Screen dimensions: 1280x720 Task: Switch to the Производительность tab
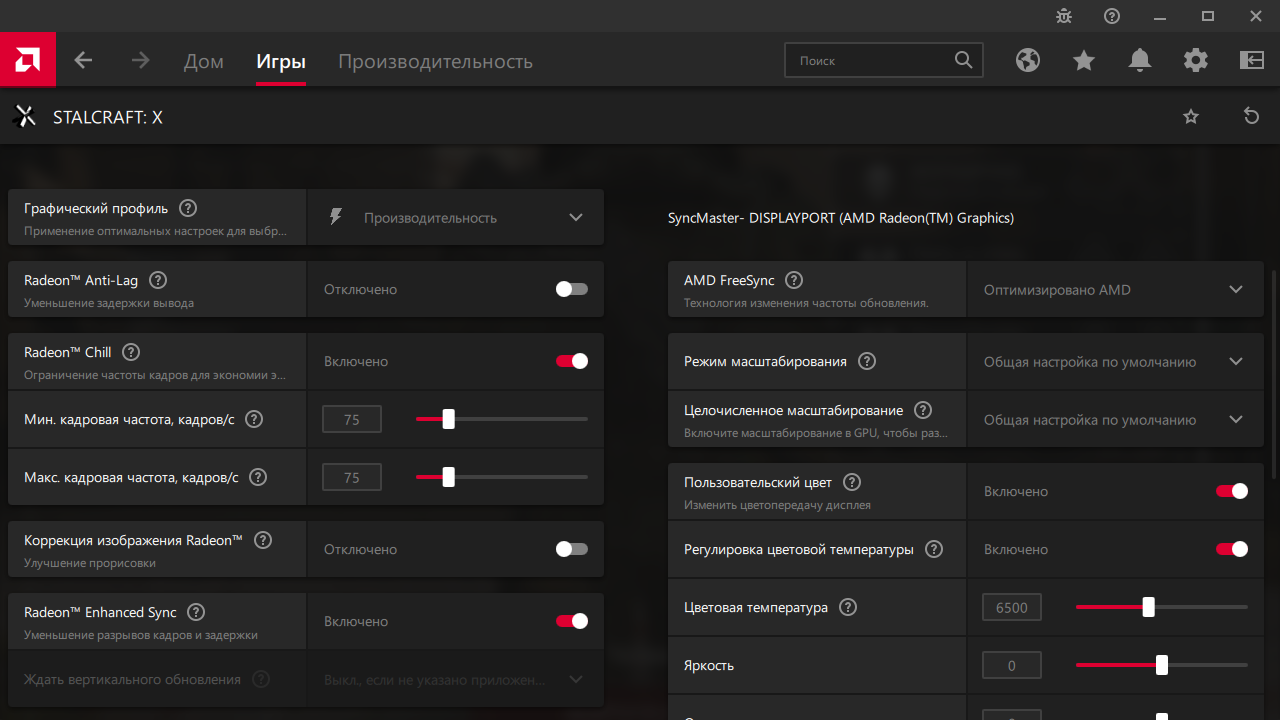tap(435, 61)
